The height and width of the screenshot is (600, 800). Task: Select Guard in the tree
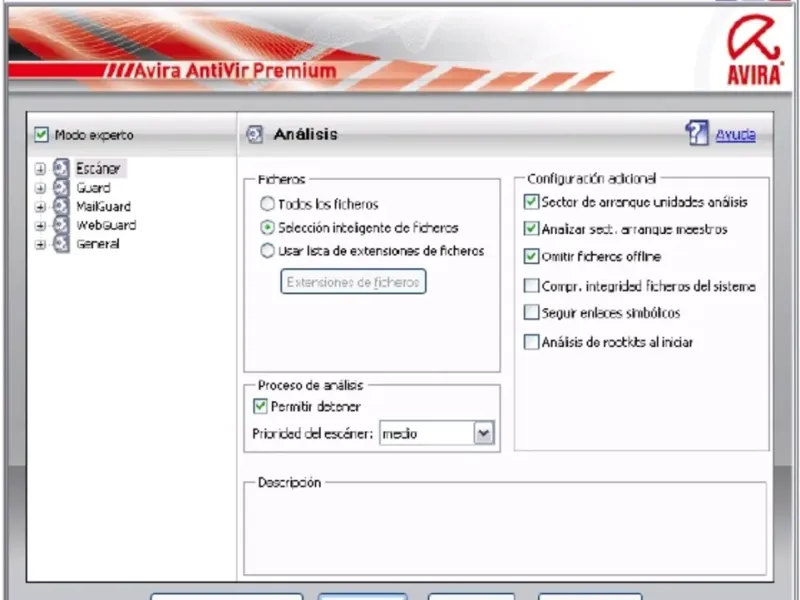point(93,188)
